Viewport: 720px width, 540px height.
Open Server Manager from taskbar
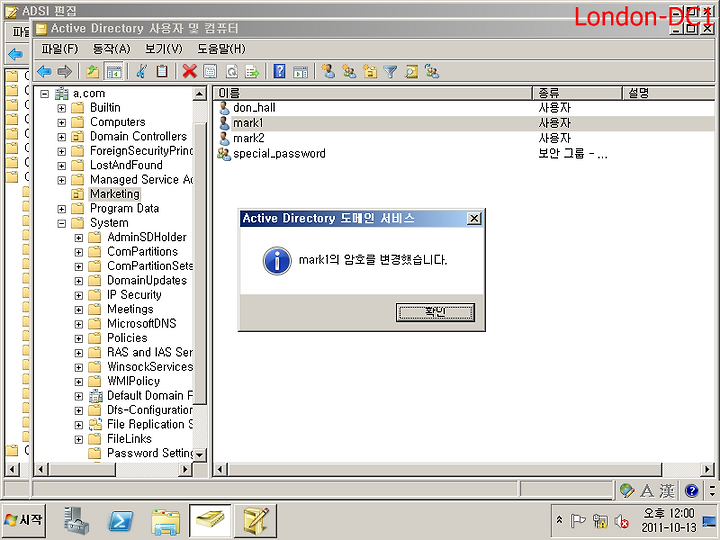click(76, 520)
